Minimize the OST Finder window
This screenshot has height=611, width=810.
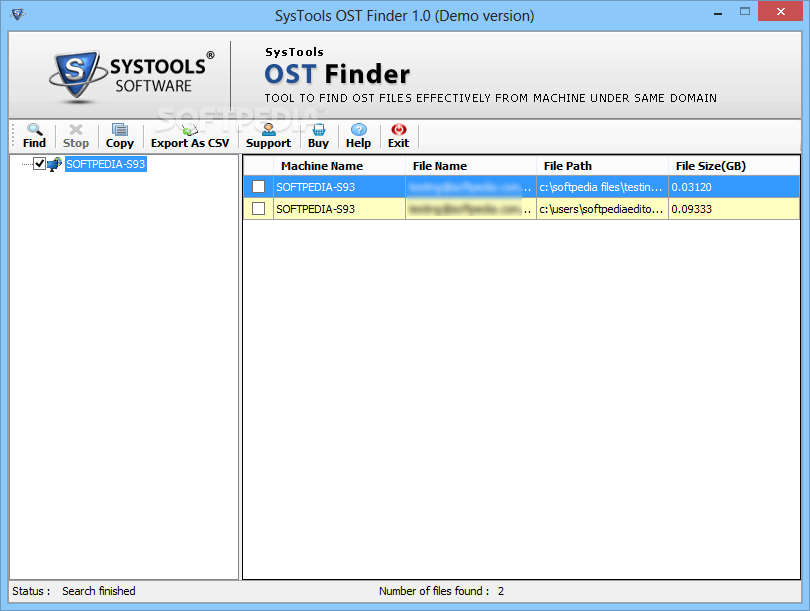click(x=718, y=12)
